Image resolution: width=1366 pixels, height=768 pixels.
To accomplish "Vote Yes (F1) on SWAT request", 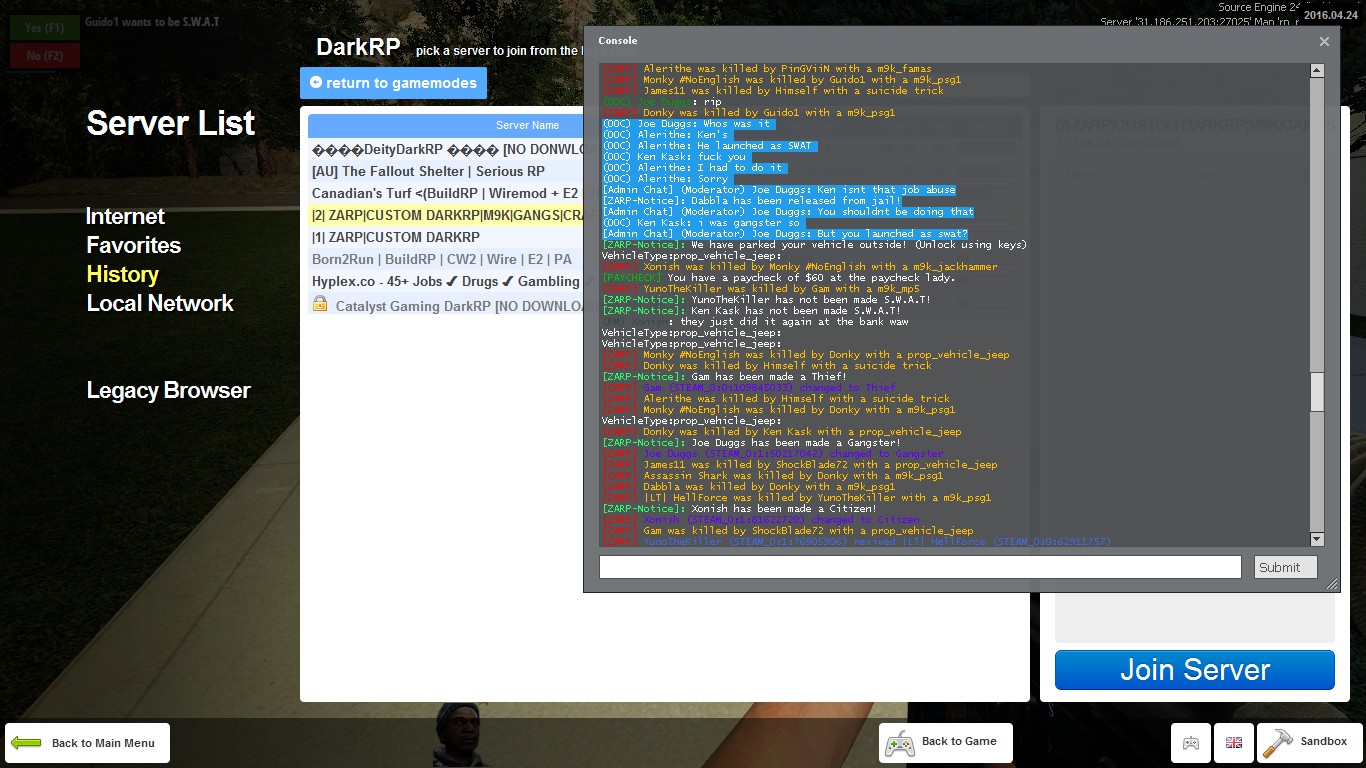I will coord(44,28).
